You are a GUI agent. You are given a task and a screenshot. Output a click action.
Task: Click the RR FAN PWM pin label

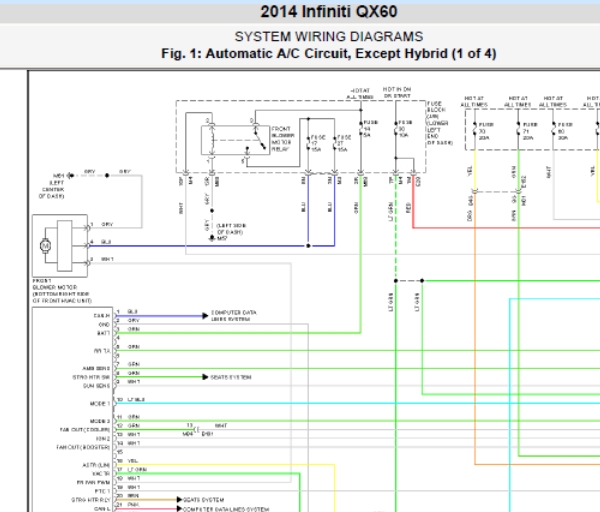click(93, 482)
